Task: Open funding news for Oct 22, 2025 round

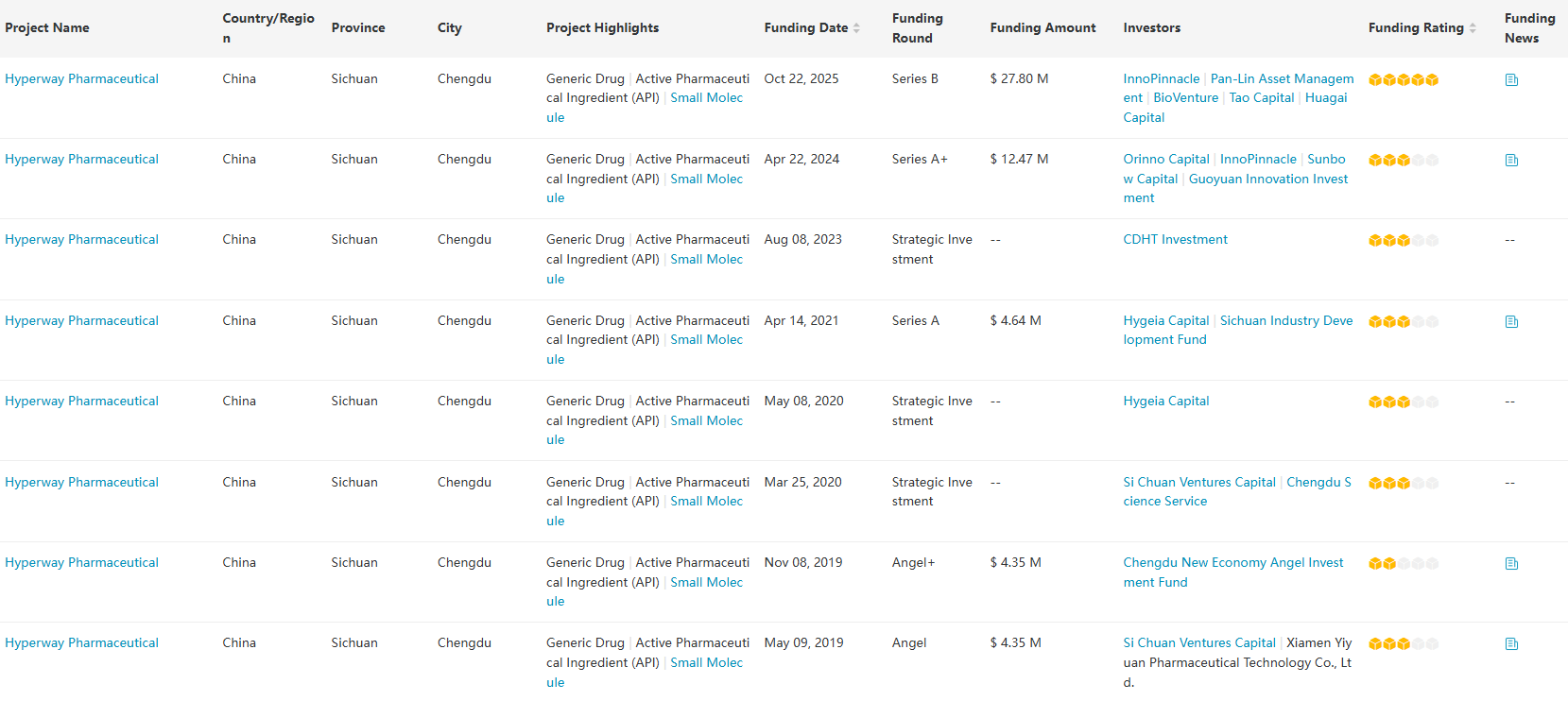Action: [1511, 80]
